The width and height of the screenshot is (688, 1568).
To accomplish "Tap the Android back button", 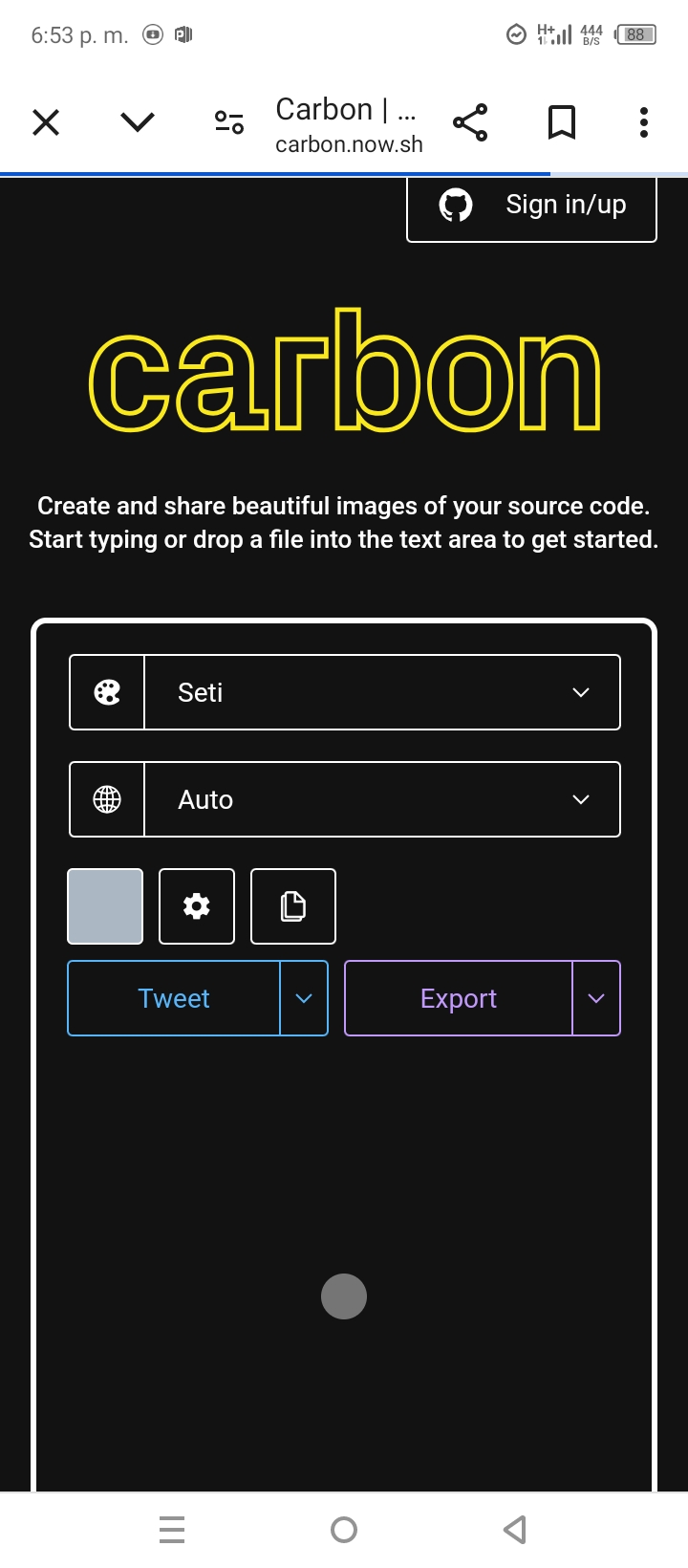I will click(515, 1530).
